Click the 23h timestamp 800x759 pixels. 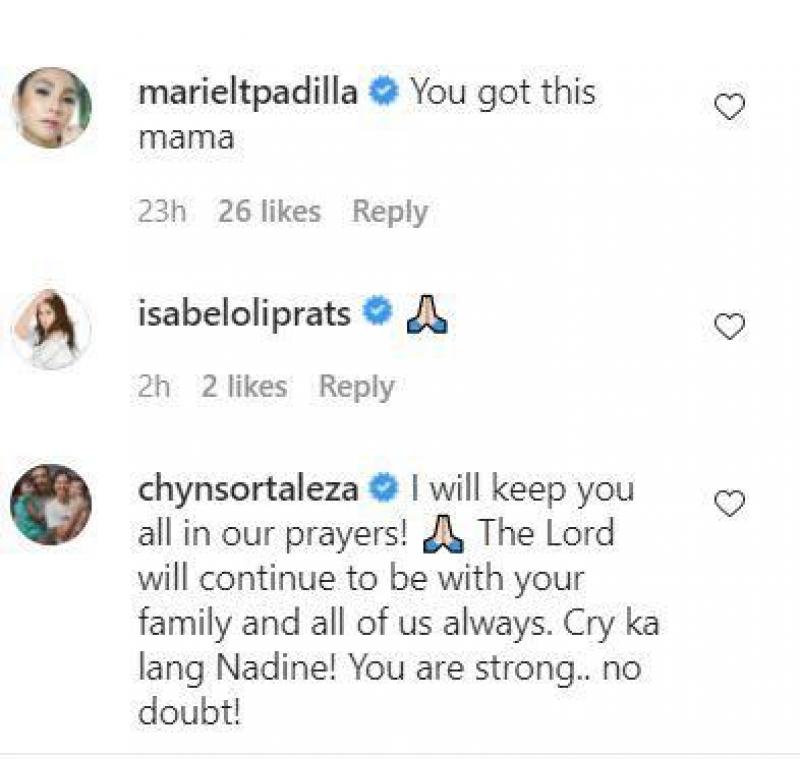162,212
